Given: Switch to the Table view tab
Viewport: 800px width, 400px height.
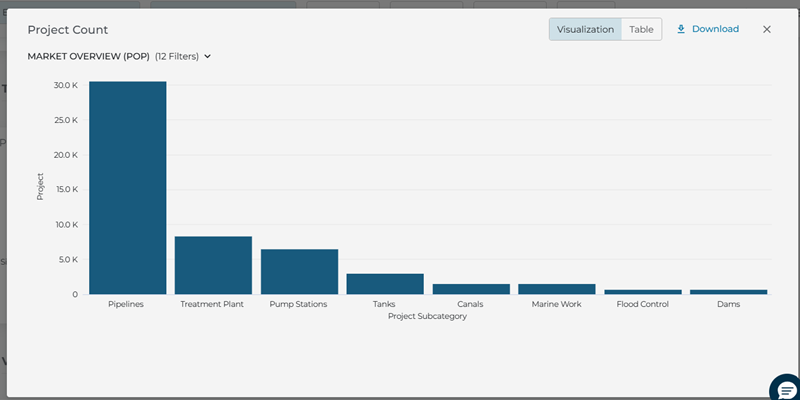Looking at the screenshot, I should click(x=641, y=30).
